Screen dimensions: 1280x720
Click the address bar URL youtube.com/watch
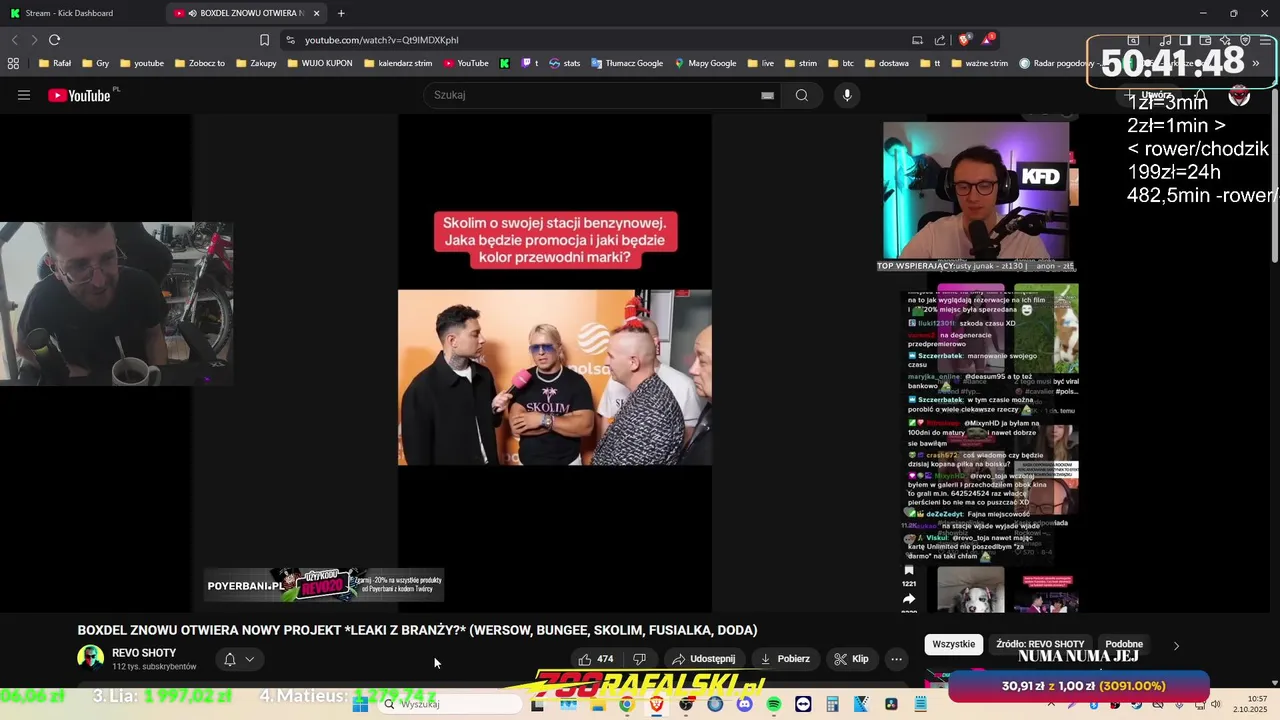click(x=381, y=40)
